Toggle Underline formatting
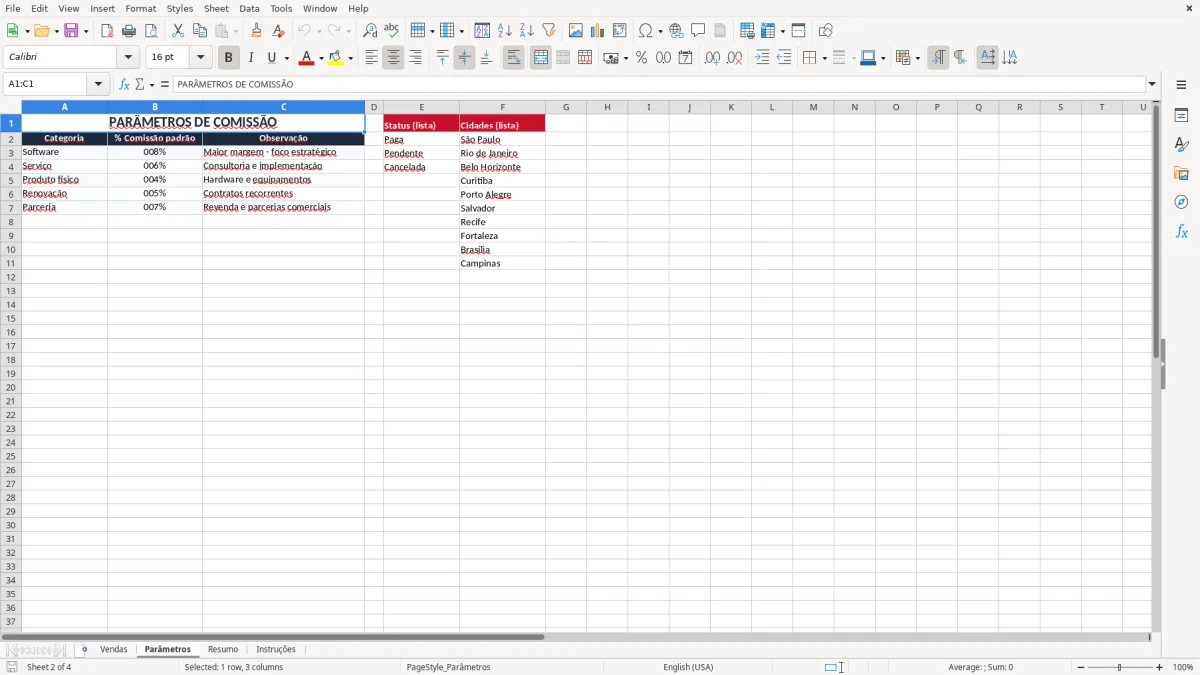1200x675 pixels. (271, 58)
